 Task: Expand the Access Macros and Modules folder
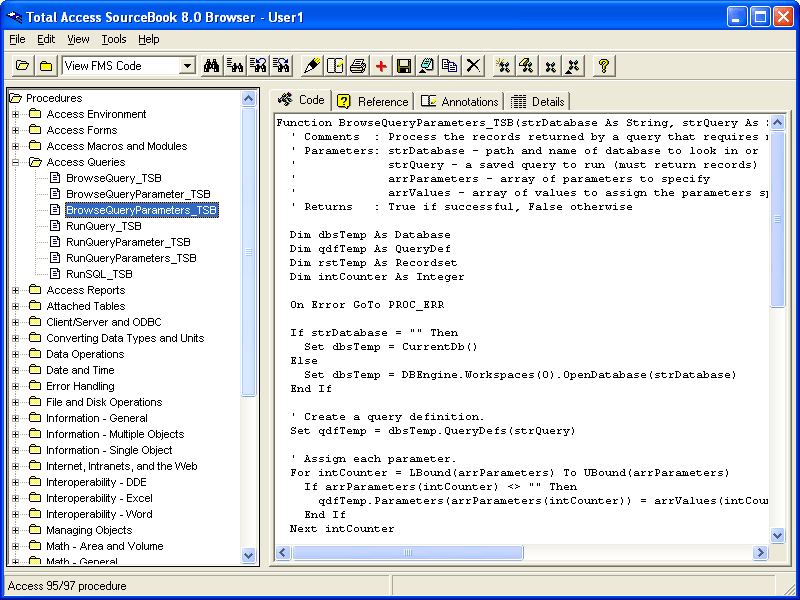tap(15, 146)
